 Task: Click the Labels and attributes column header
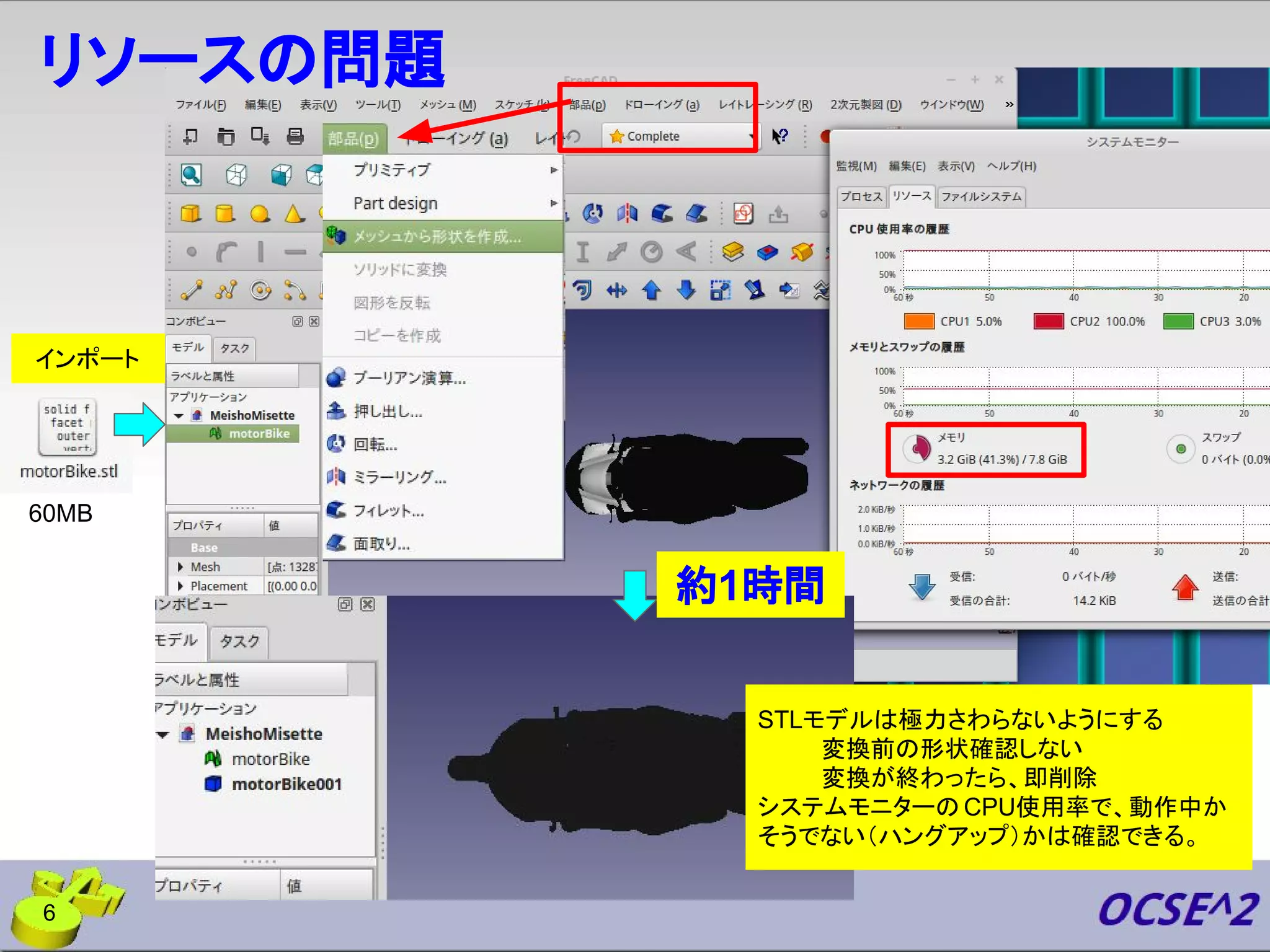click(x=233, y=376)
